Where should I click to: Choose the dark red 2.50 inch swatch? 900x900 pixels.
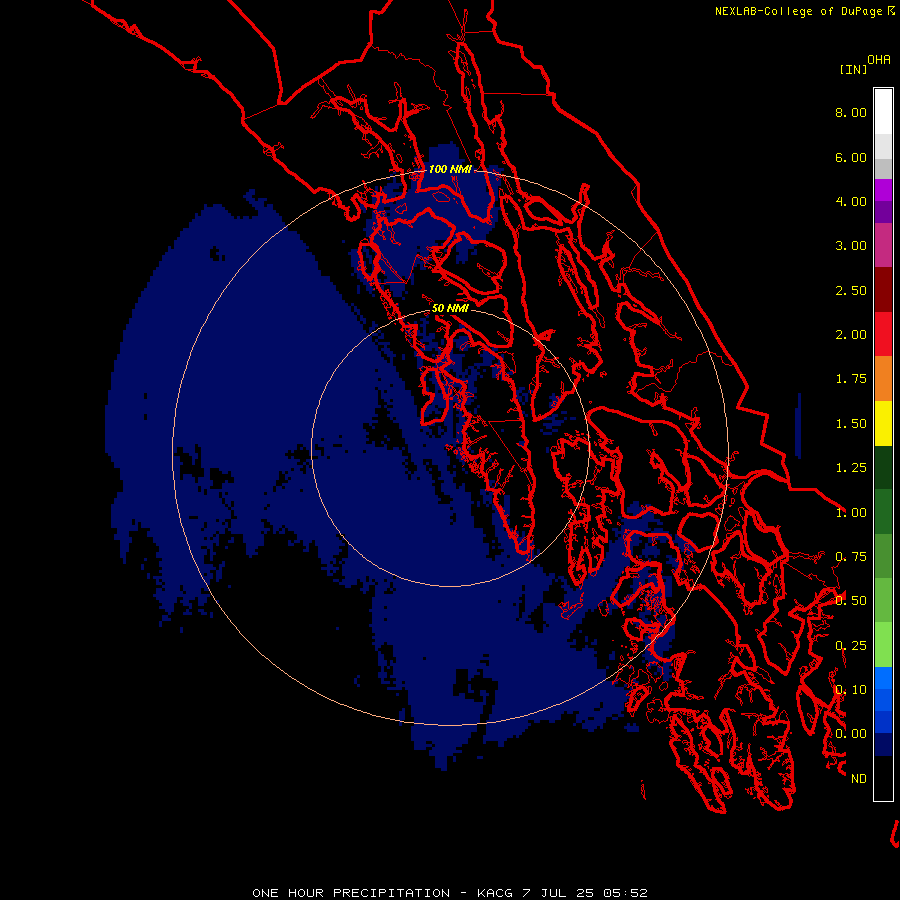click(x=883, y=290)
